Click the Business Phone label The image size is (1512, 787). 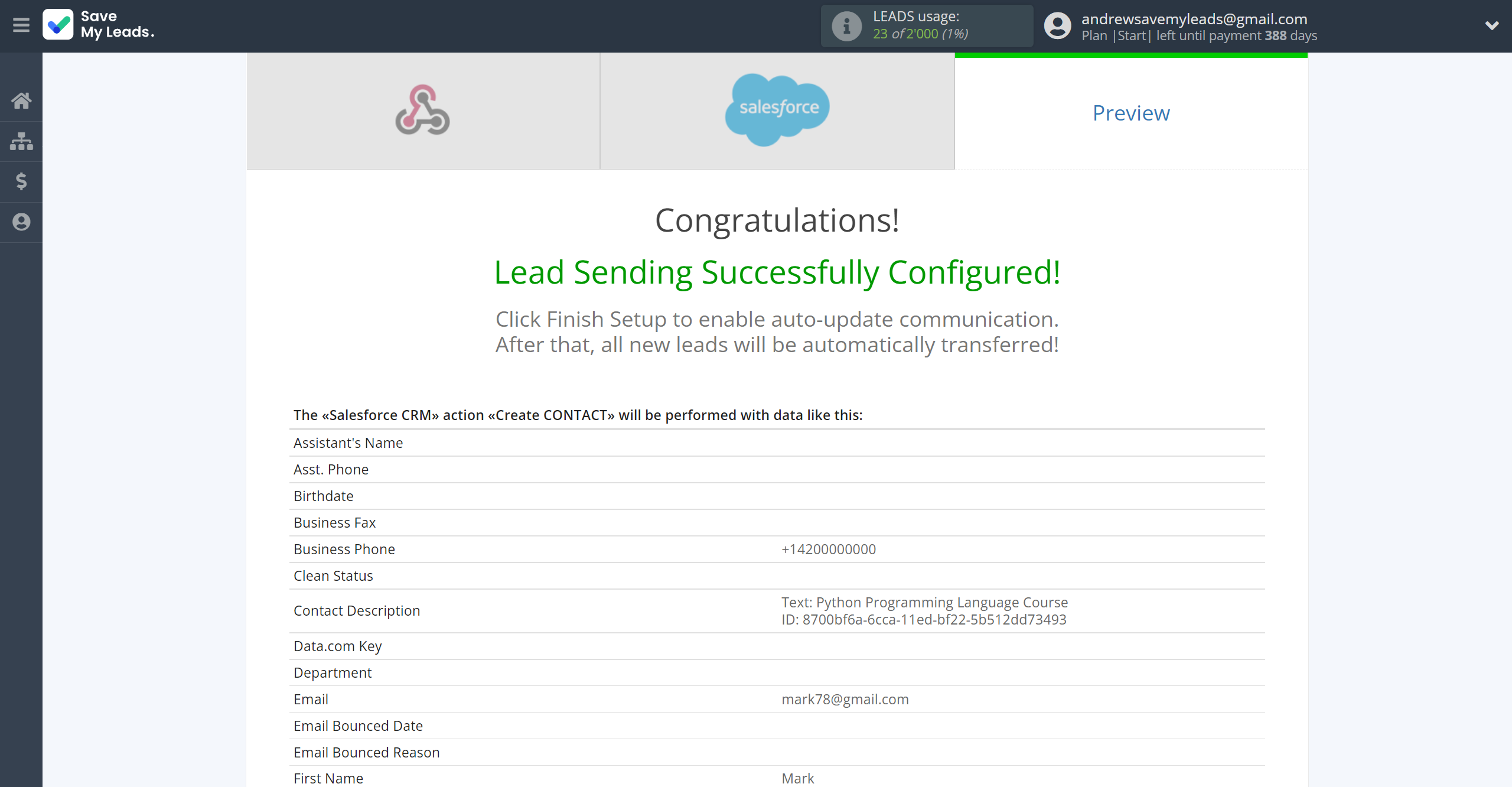pos(344,549)
